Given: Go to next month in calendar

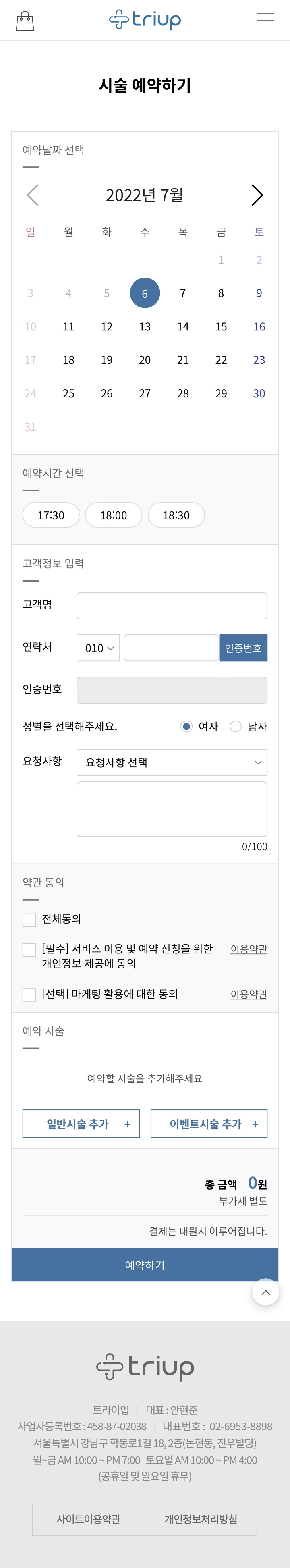Looking at the screenshot, I should click(257, 195).
